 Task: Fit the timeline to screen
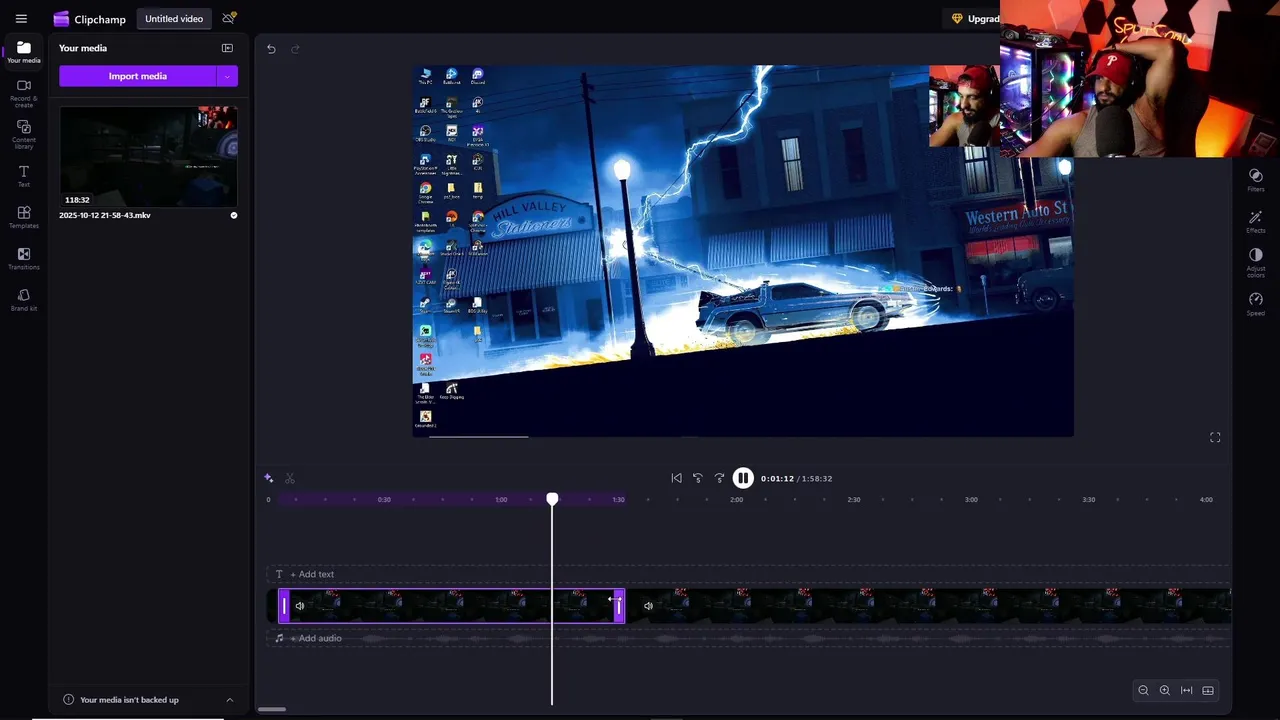click(x=1187, y=690)
